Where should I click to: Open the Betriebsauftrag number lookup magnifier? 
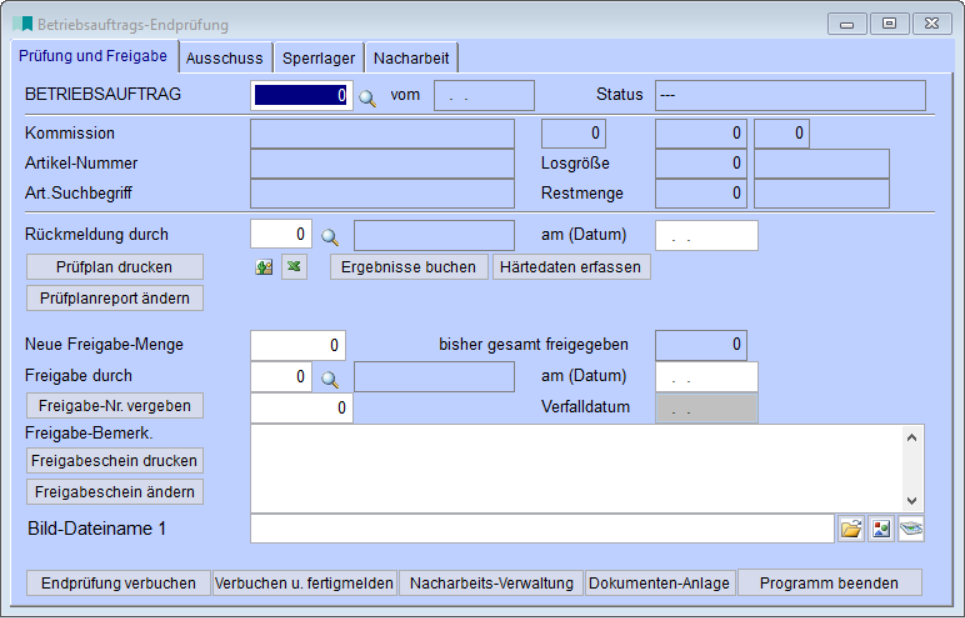(x=364, y=95)
